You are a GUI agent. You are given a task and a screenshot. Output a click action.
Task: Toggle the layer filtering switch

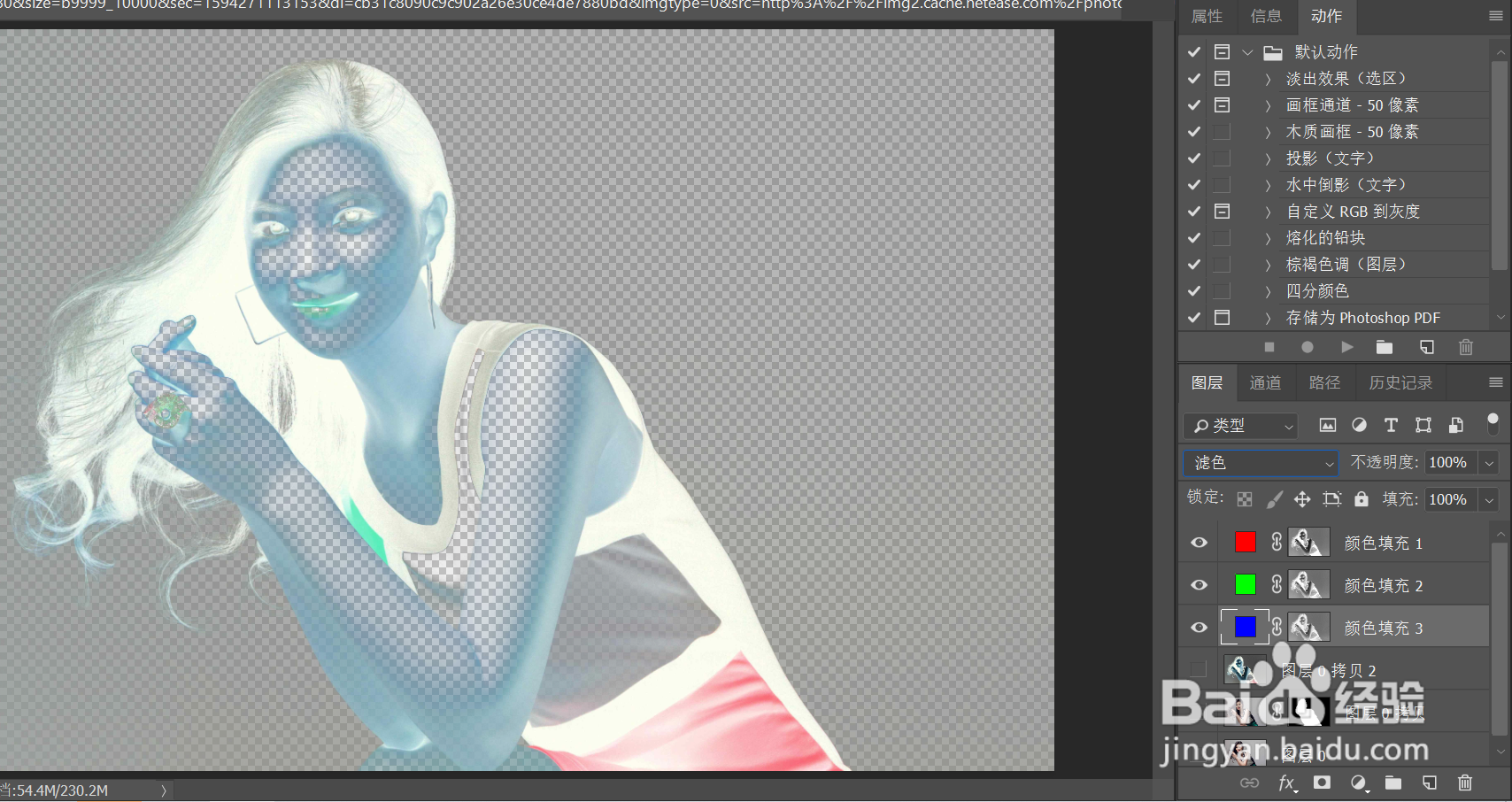[1493, 423]
